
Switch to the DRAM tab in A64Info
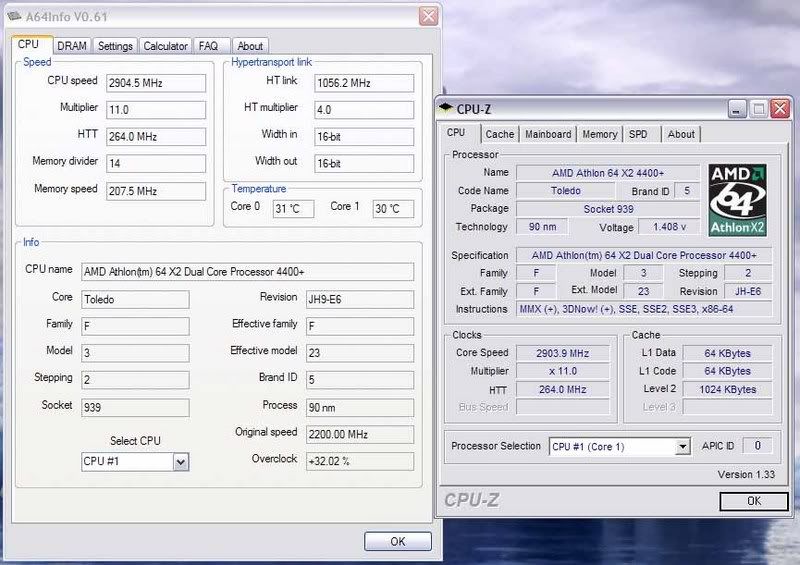[72, 46]
